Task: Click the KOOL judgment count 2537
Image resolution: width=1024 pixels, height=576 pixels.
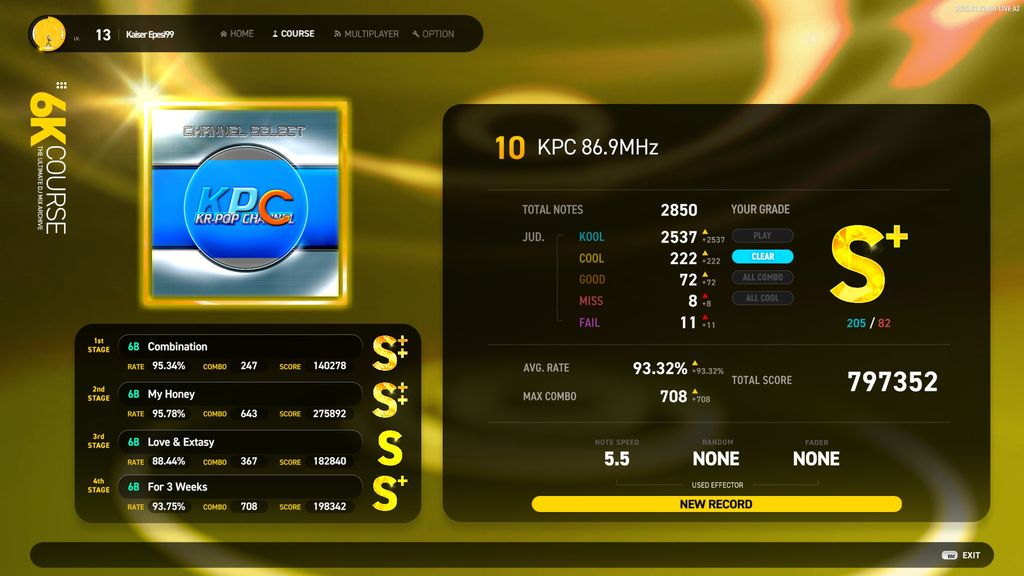Action: click(x=679, y=237)
